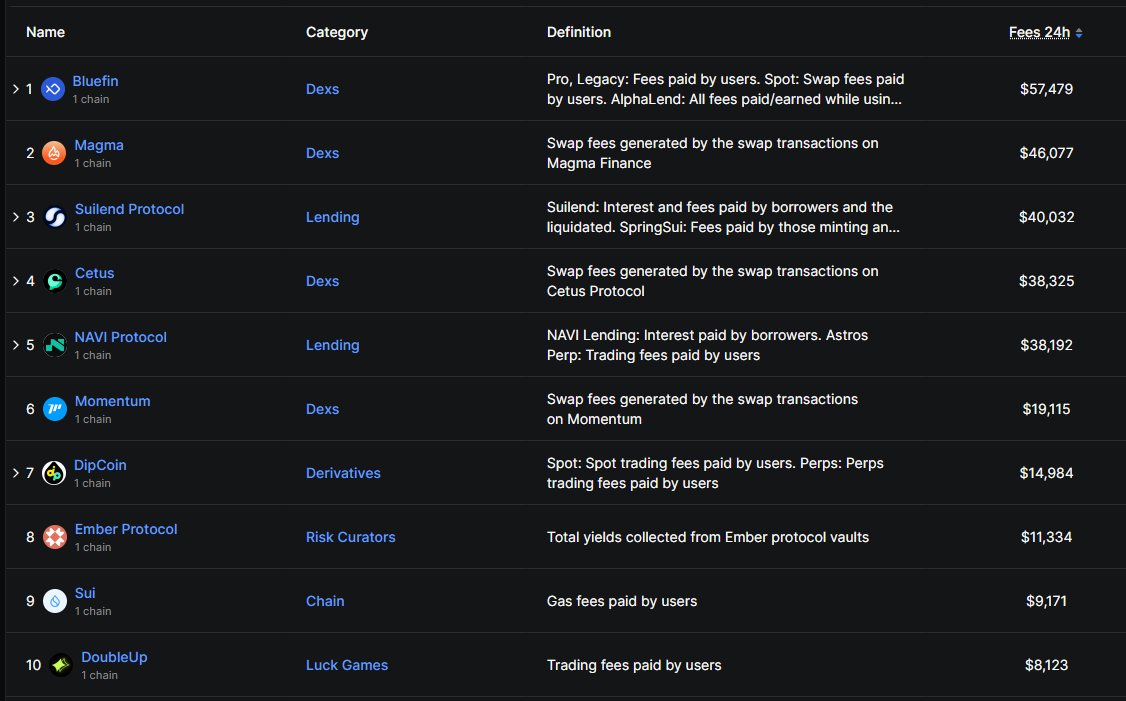Viewport: 1126px width, 701px height.
Task: Open the NAVI Protocol link
Action: click(x=121, y=337)
